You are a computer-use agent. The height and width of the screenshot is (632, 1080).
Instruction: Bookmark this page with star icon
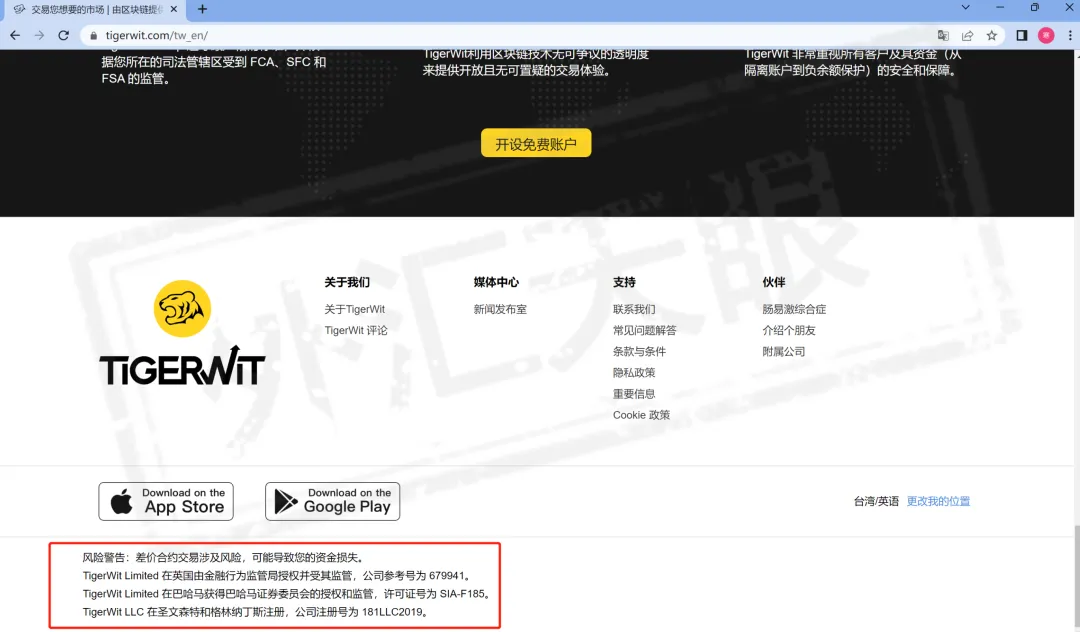click(x=991, y=36)
